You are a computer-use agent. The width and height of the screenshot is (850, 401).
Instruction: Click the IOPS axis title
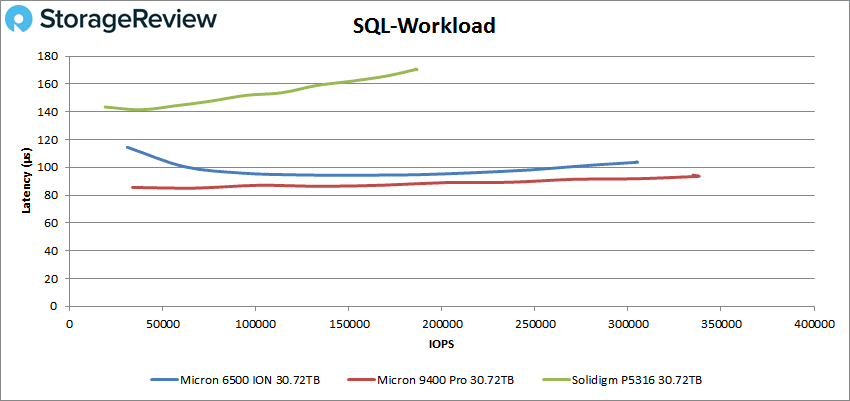pyautogui.click(x=442, y=344)
